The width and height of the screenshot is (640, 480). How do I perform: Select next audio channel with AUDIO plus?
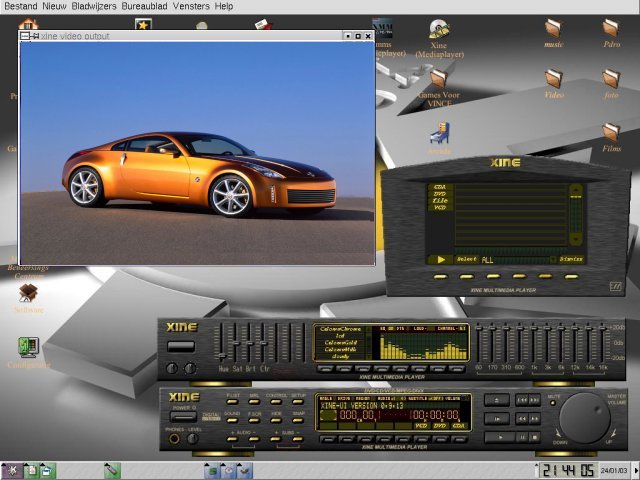[x=232, y=439]
